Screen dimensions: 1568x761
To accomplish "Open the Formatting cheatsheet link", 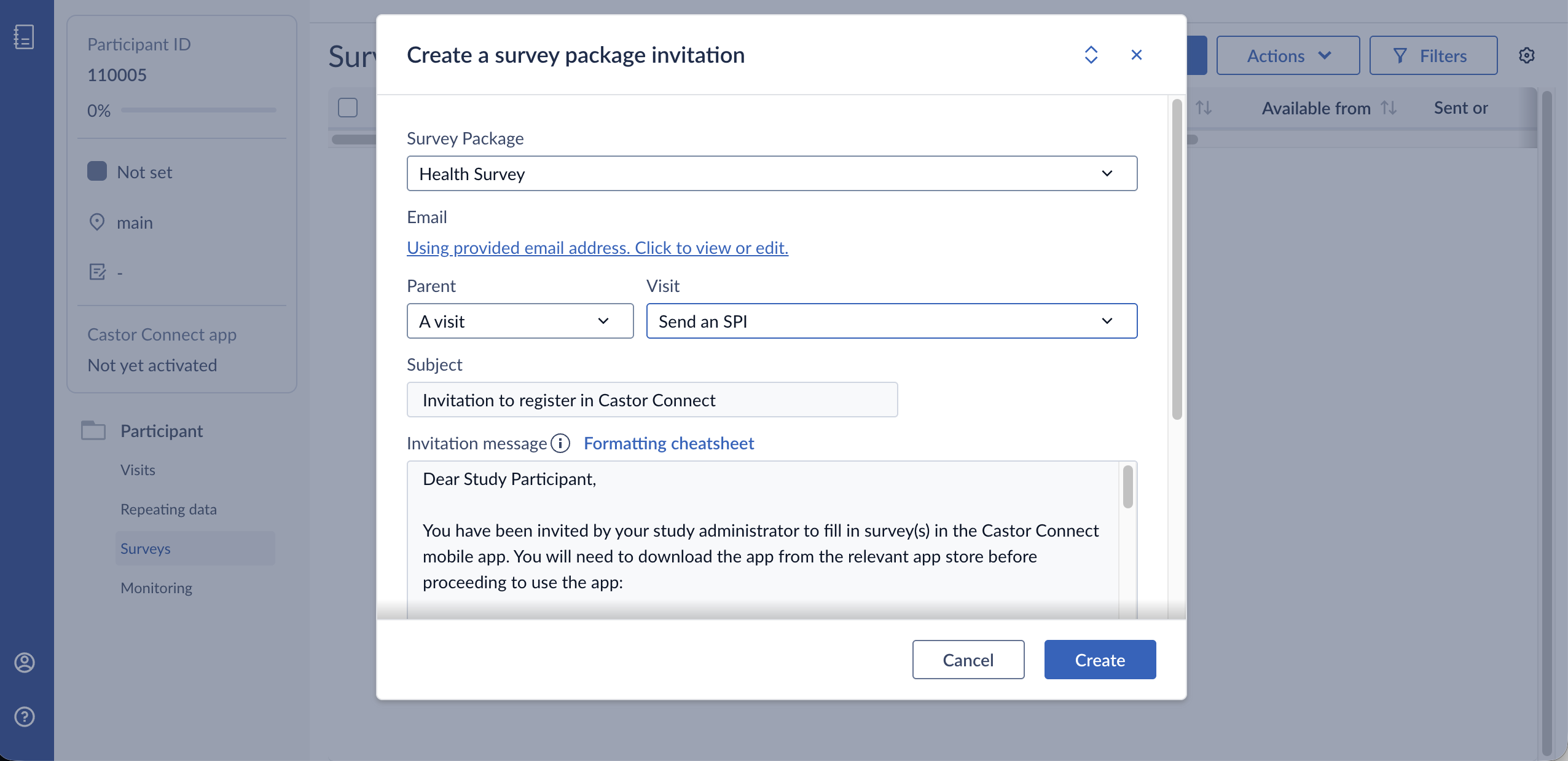I will point(668,443).
